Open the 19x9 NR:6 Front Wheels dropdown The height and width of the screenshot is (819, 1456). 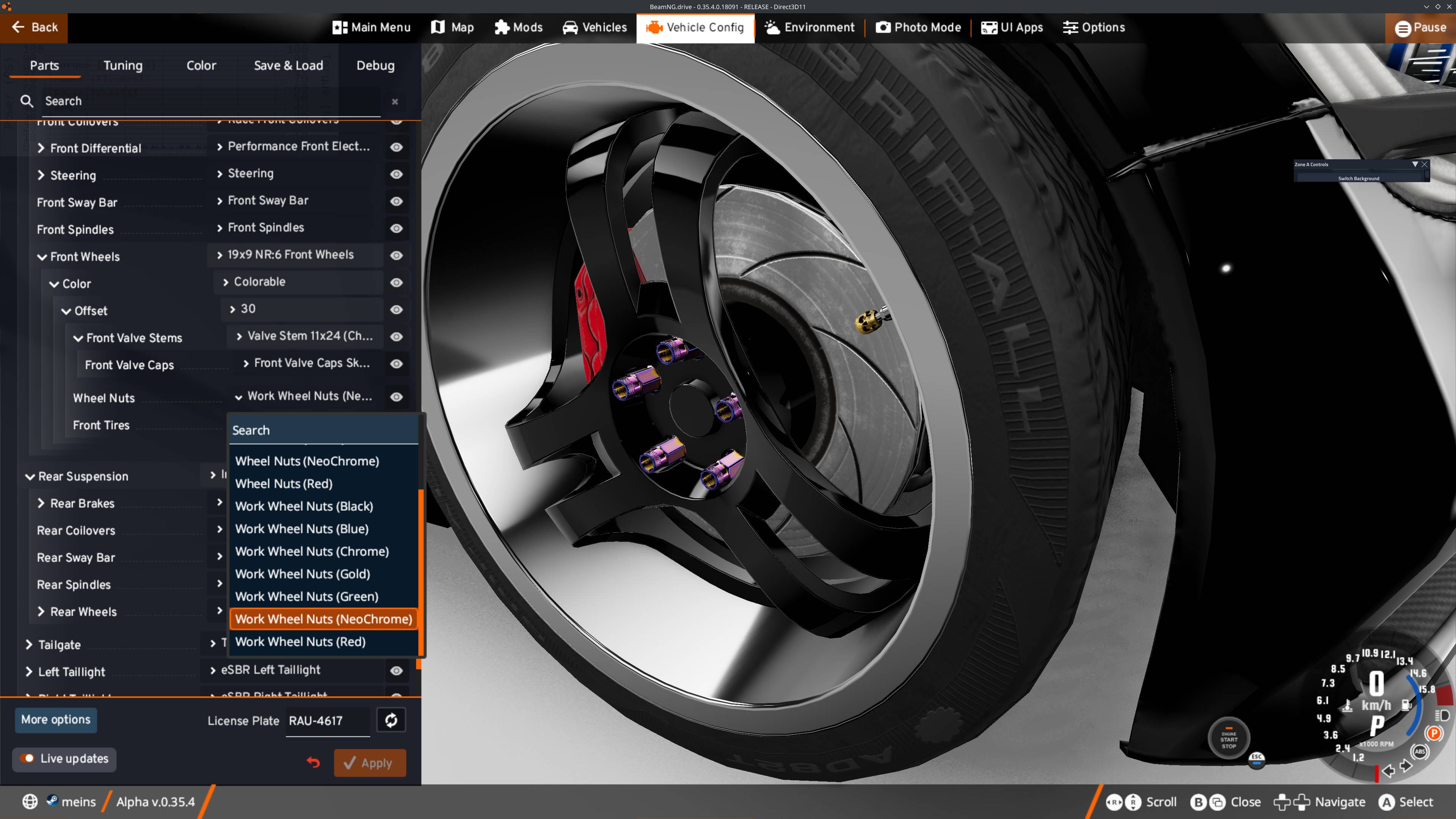pyautogui.click(x=296, y=255)
